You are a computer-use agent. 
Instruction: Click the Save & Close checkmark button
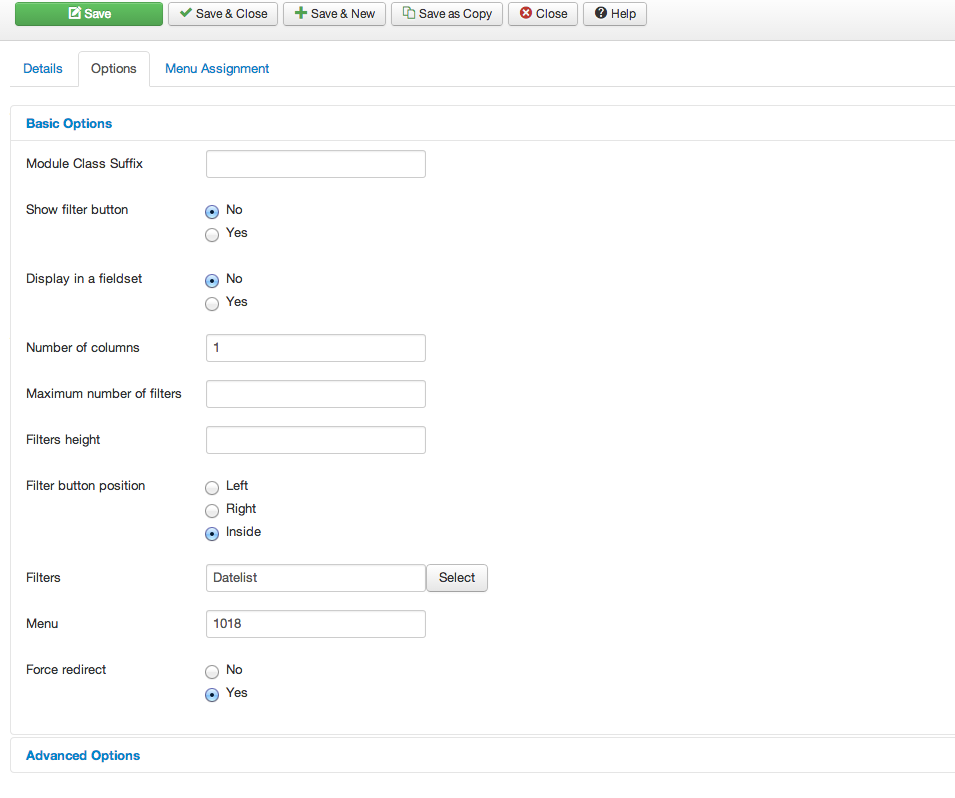[x=223, y=14]
